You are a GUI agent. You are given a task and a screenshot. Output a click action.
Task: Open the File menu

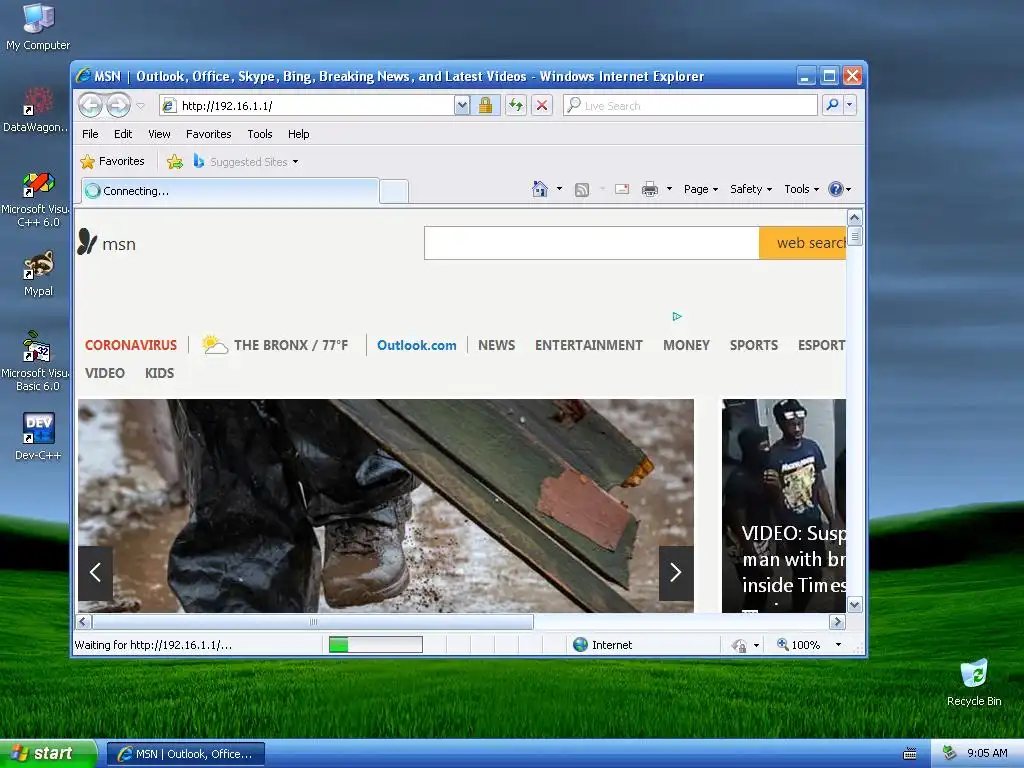pyautogui.click(x=90, y=134)
